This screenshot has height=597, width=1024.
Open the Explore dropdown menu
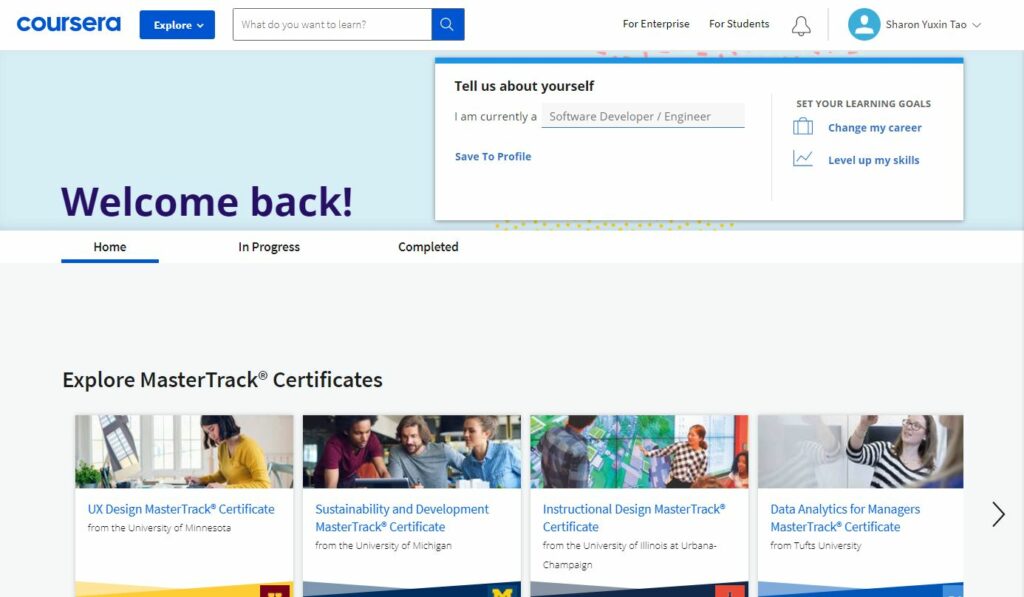pyautogui.click(x=177, y=25)
